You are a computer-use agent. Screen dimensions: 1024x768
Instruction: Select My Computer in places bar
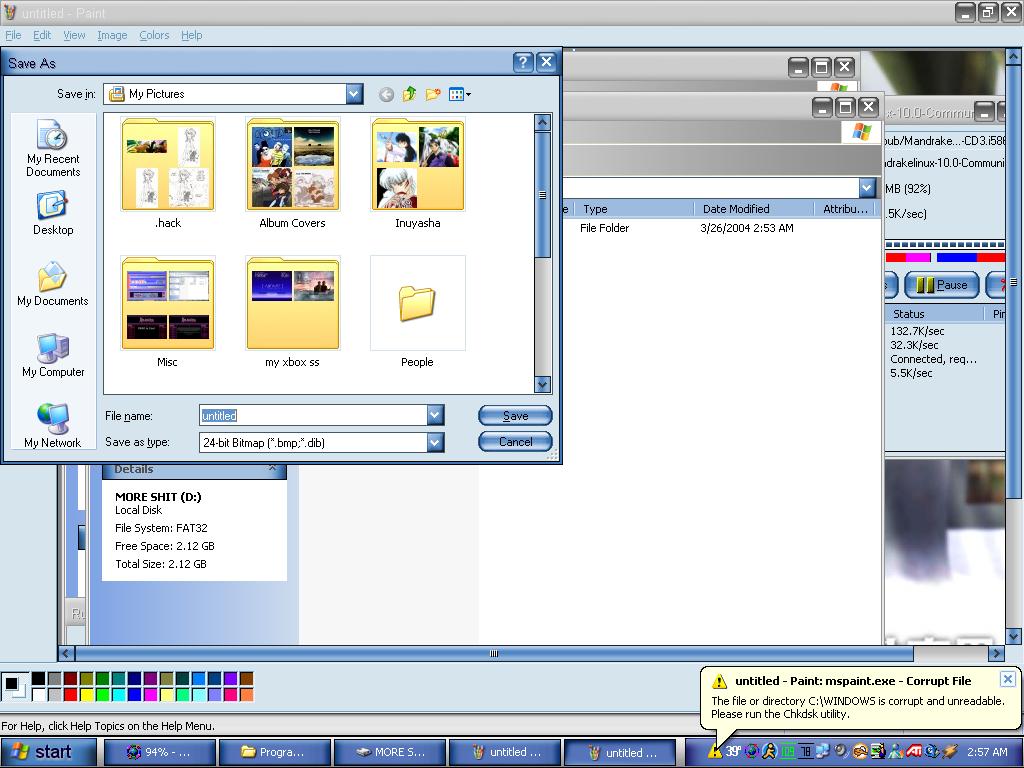[x=53, y=355]
